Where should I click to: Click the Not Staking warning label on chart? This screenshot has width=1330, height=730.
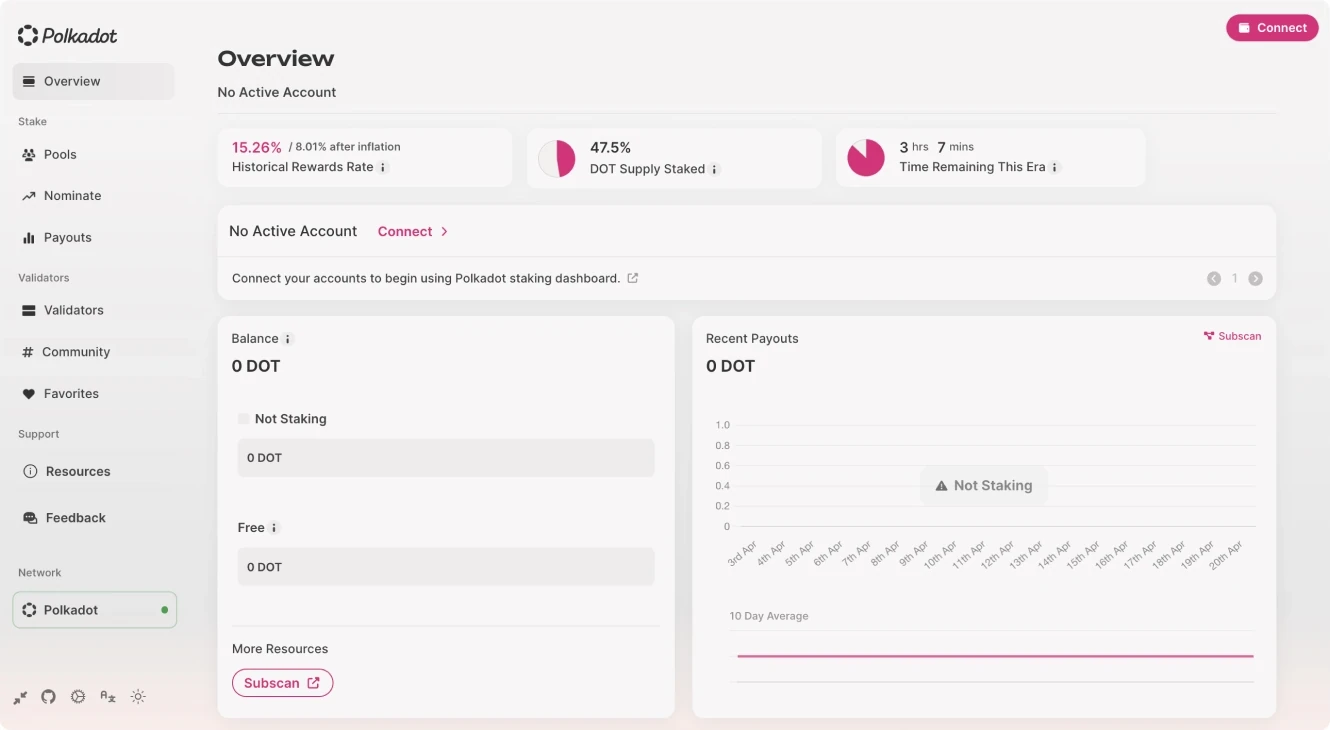(984, 485)
